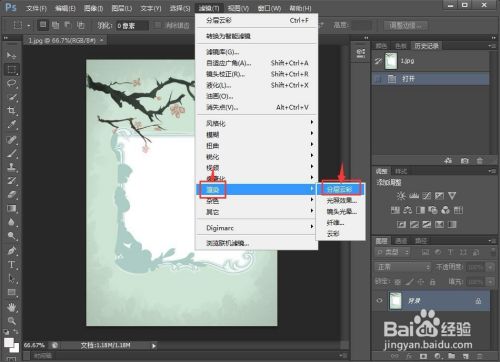Add an Invert adjustment

(x=401, y=224)
